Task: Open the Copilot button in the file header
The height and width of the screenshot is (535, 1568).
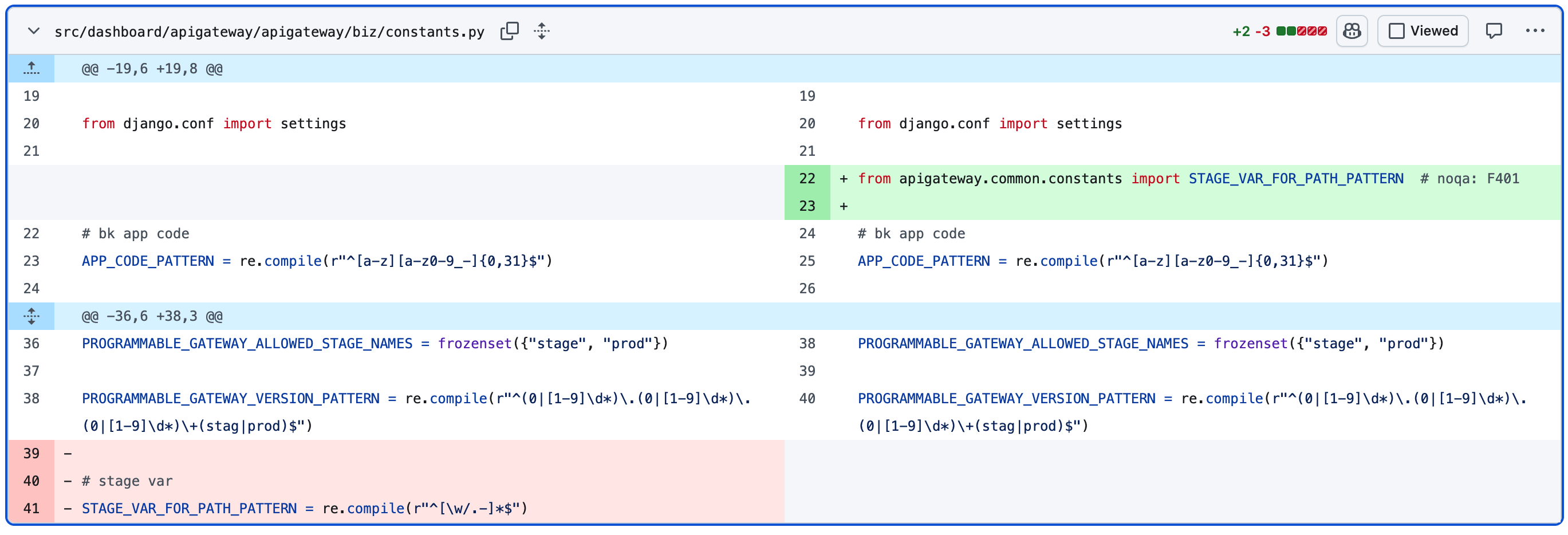Action: point(1352,31)
